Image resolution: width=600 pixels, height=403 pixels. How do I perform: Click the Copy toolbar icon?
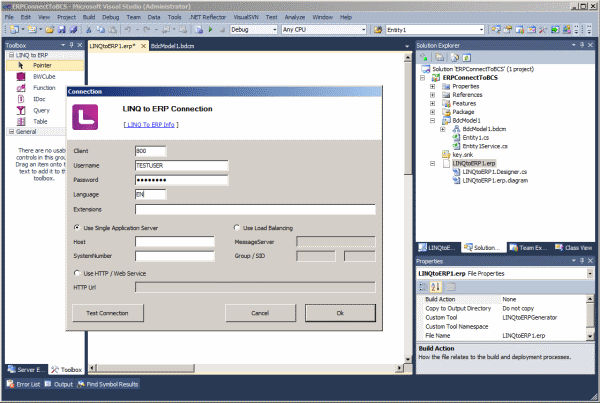pyautogui.click(x=100, y=29)
